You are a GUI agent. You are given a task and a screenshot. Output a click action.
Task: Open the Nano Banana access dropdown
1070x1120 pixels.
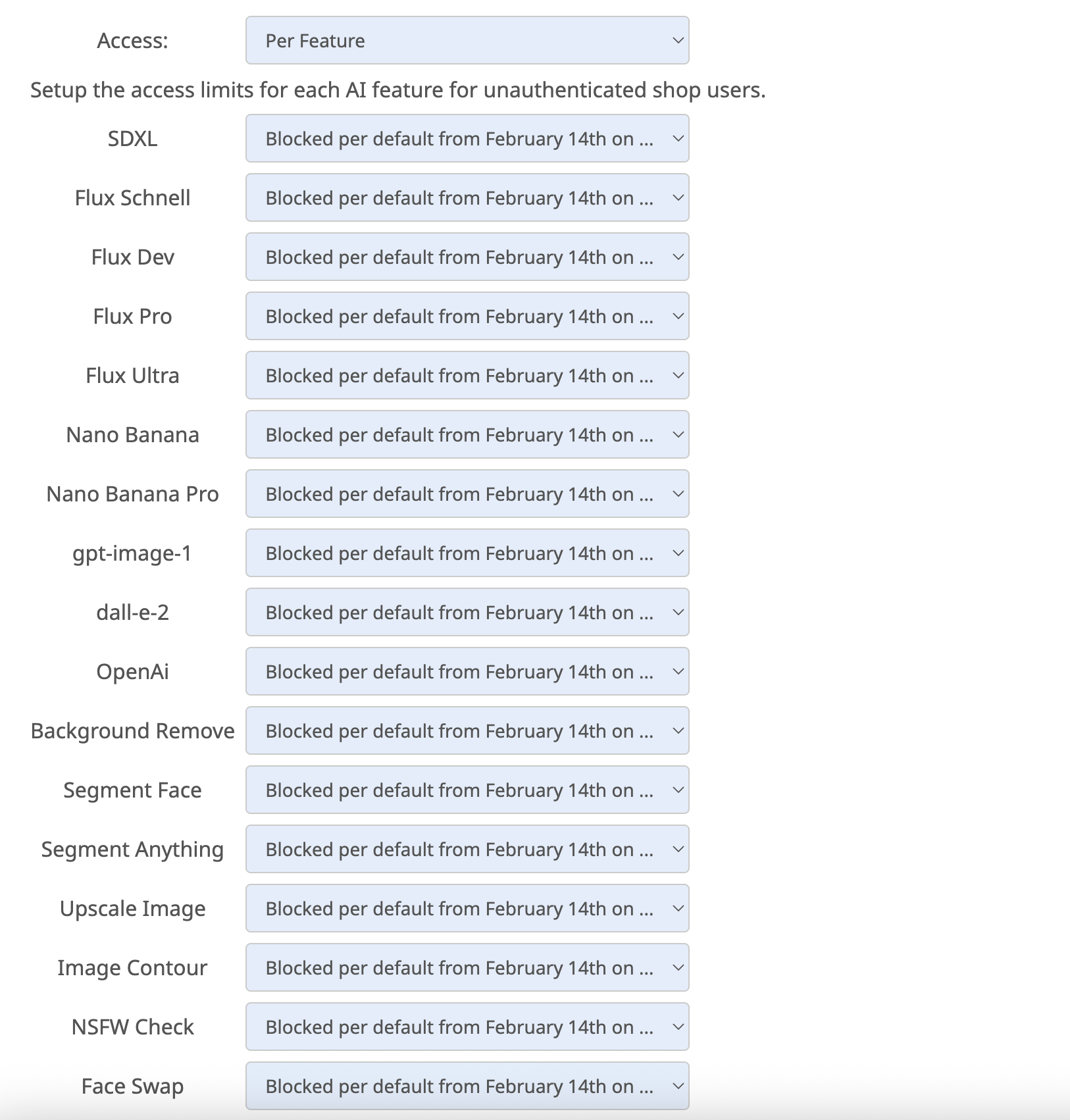point(467,434)
